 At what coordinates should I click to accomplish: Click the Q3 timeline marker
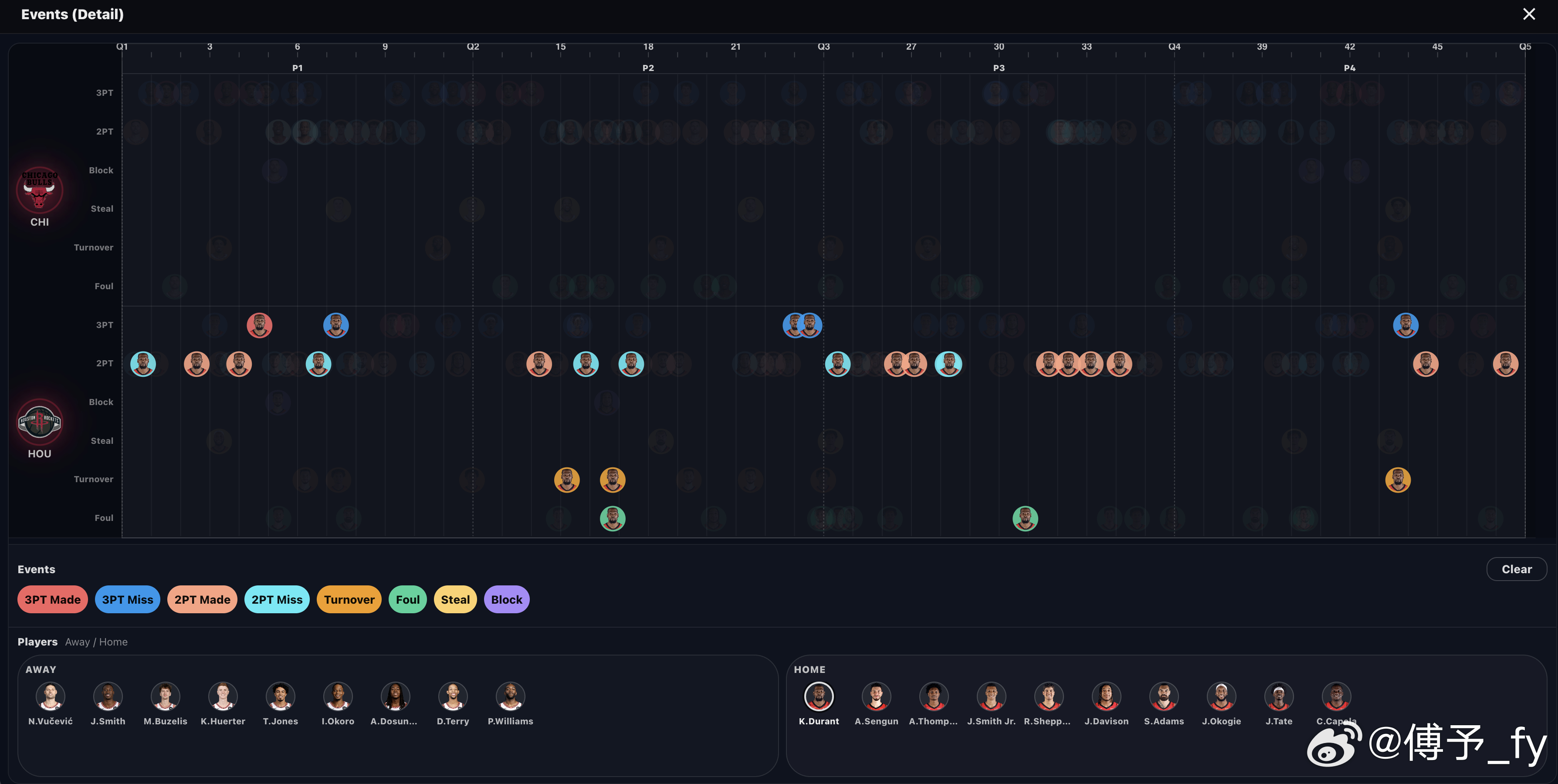[823, 47]
